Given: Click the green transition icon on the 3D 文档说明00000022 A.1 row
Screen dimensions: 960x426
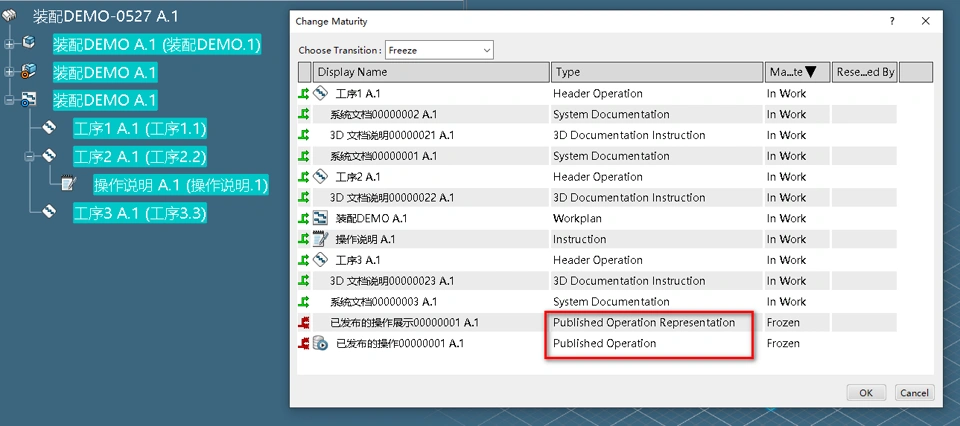Looking at the screenshot, I should 304,198.
